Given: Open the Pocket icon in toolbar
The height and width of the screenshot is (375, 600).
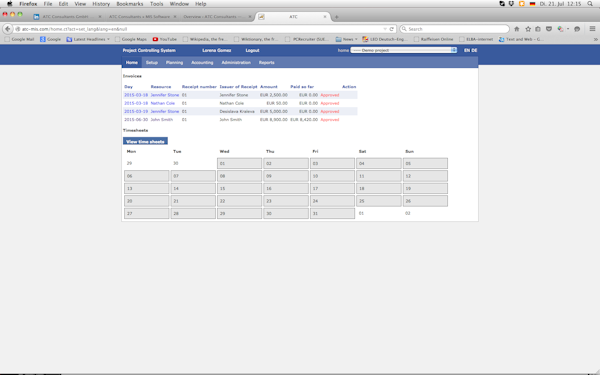Looking at the screenshot, I should pos(549,29).
